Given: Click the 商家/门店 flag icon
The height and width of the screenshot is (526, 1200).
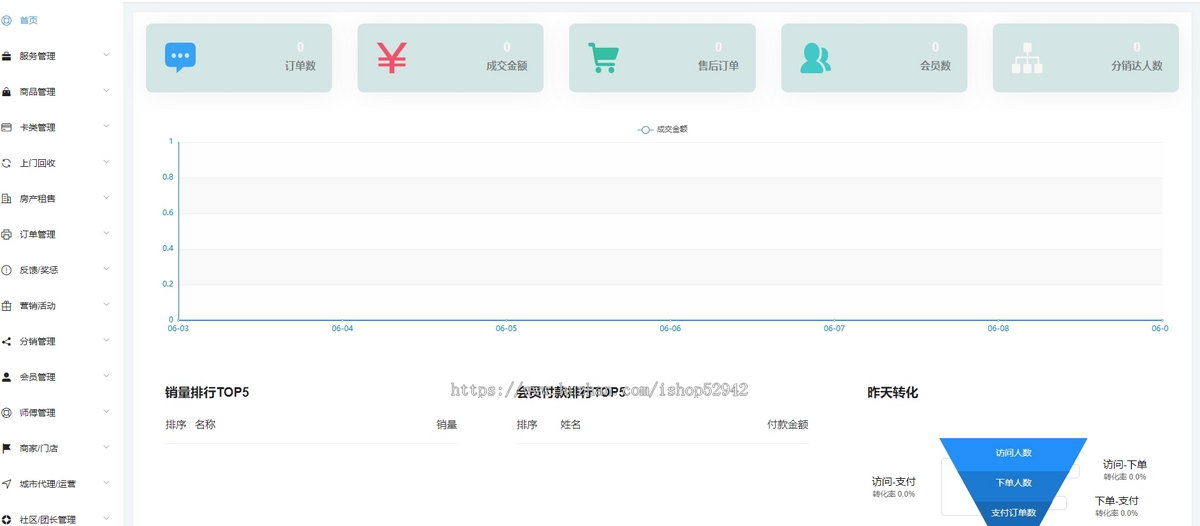Looking at the screenshot, I should (7, 448).
